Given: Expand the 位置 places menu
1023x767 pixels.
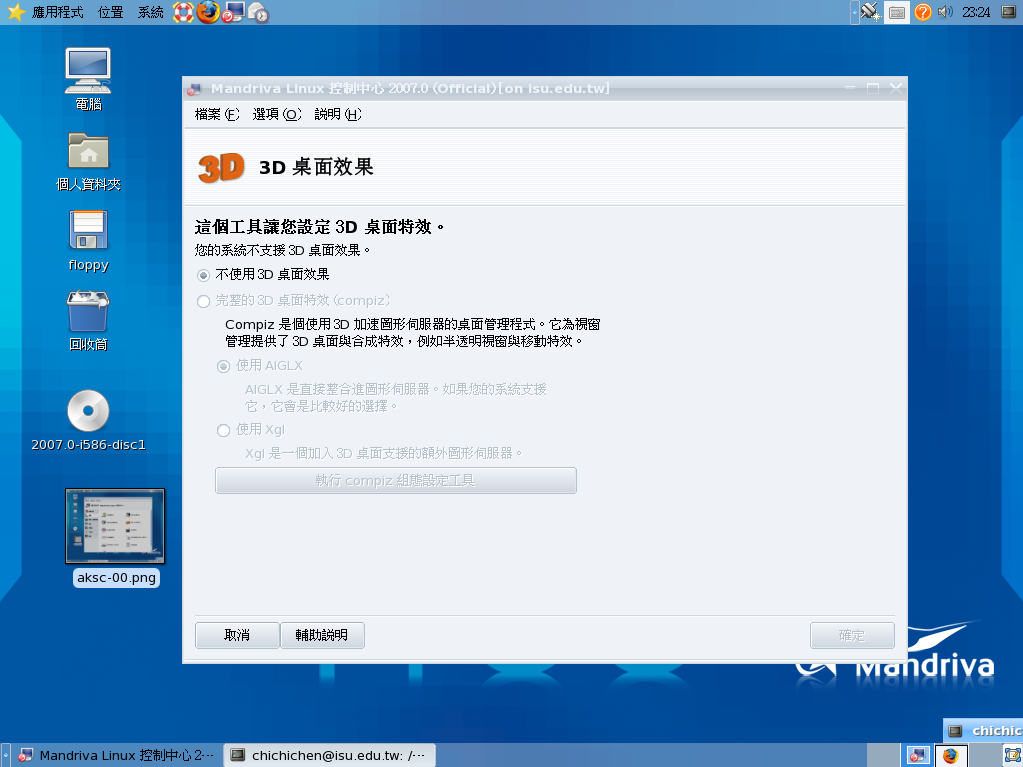Looking at the screenshot, I should coord(111,12).
